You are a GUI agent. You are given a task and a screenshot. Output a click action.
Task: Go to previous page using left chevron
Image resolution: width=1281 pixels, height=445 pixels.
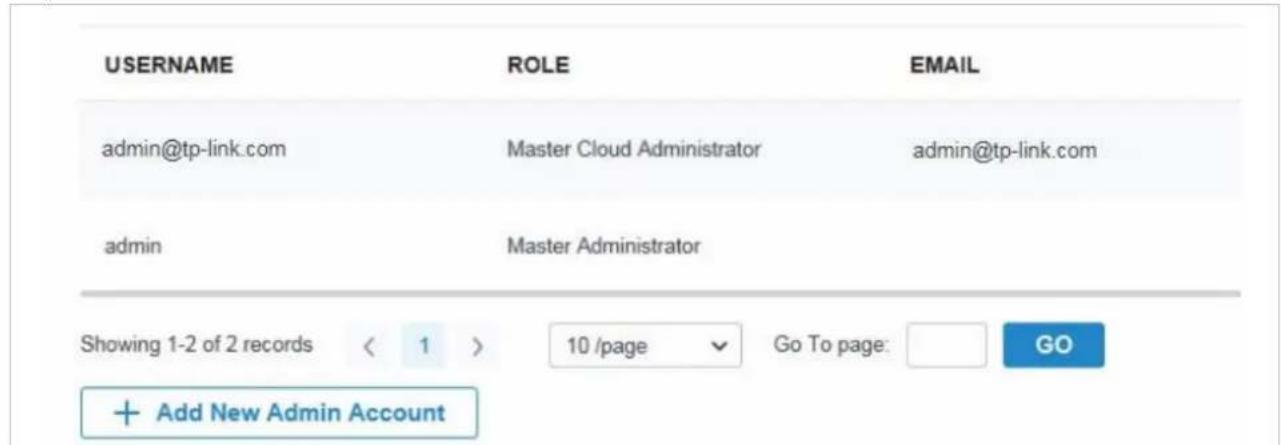[x=366, y=346]
